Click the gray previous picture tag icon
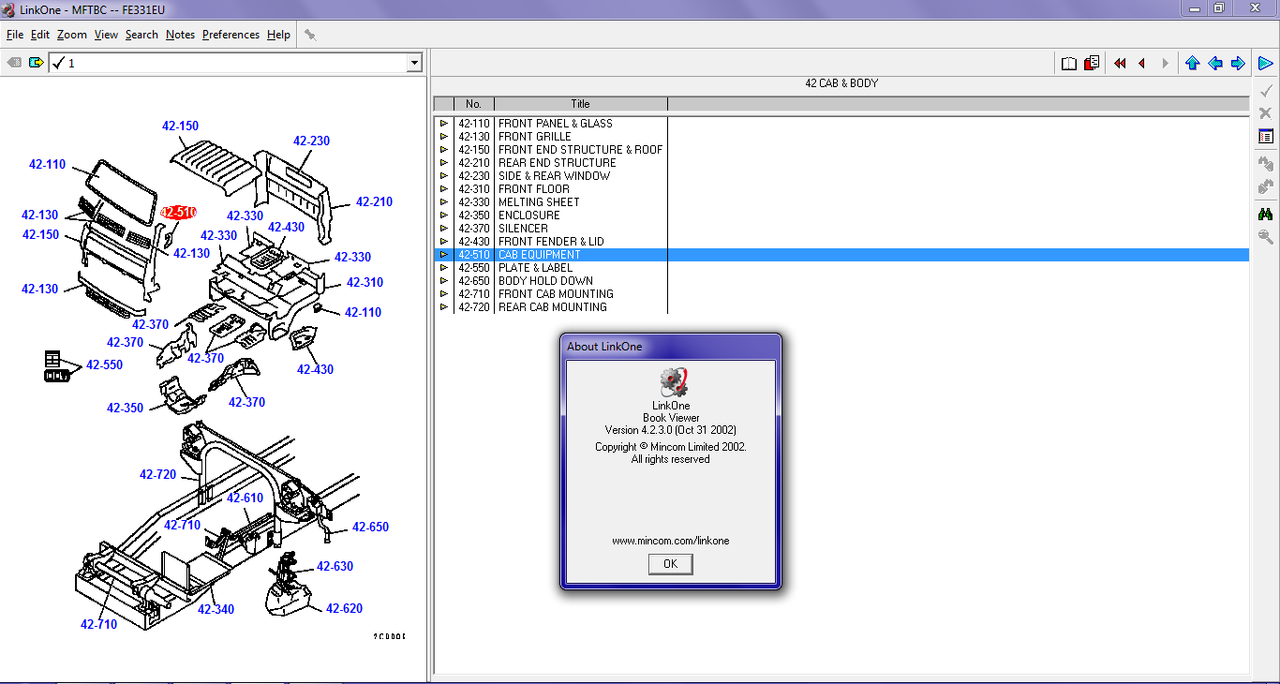This screenshot has height=684, width=1280. click(14, 63)
